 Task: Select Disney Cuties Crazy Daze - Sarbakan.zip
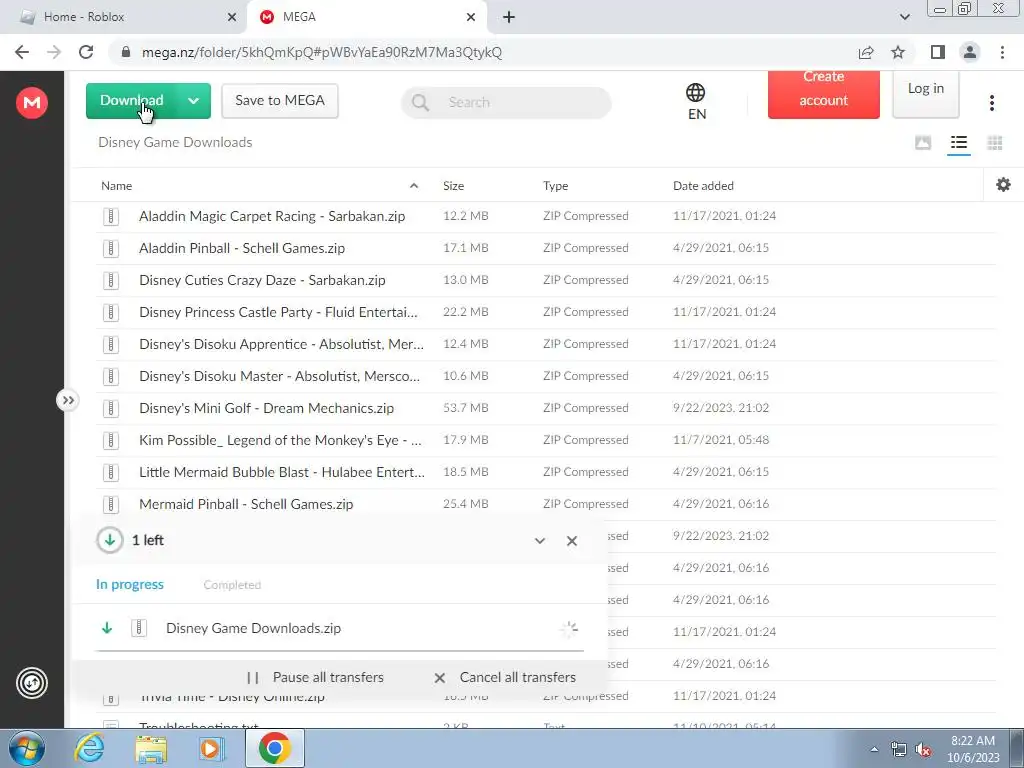(546, 280)
